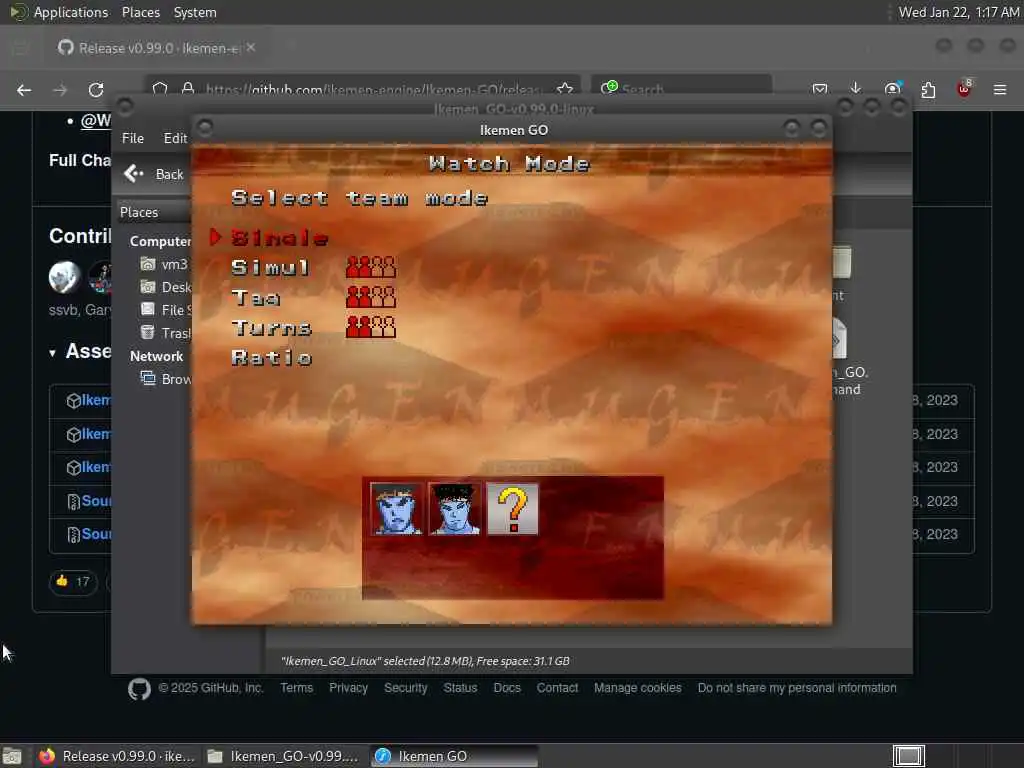Click the browser forward arrow
Image resolution: width=1024 pixels, height=768 pixels.
(60, 89)
